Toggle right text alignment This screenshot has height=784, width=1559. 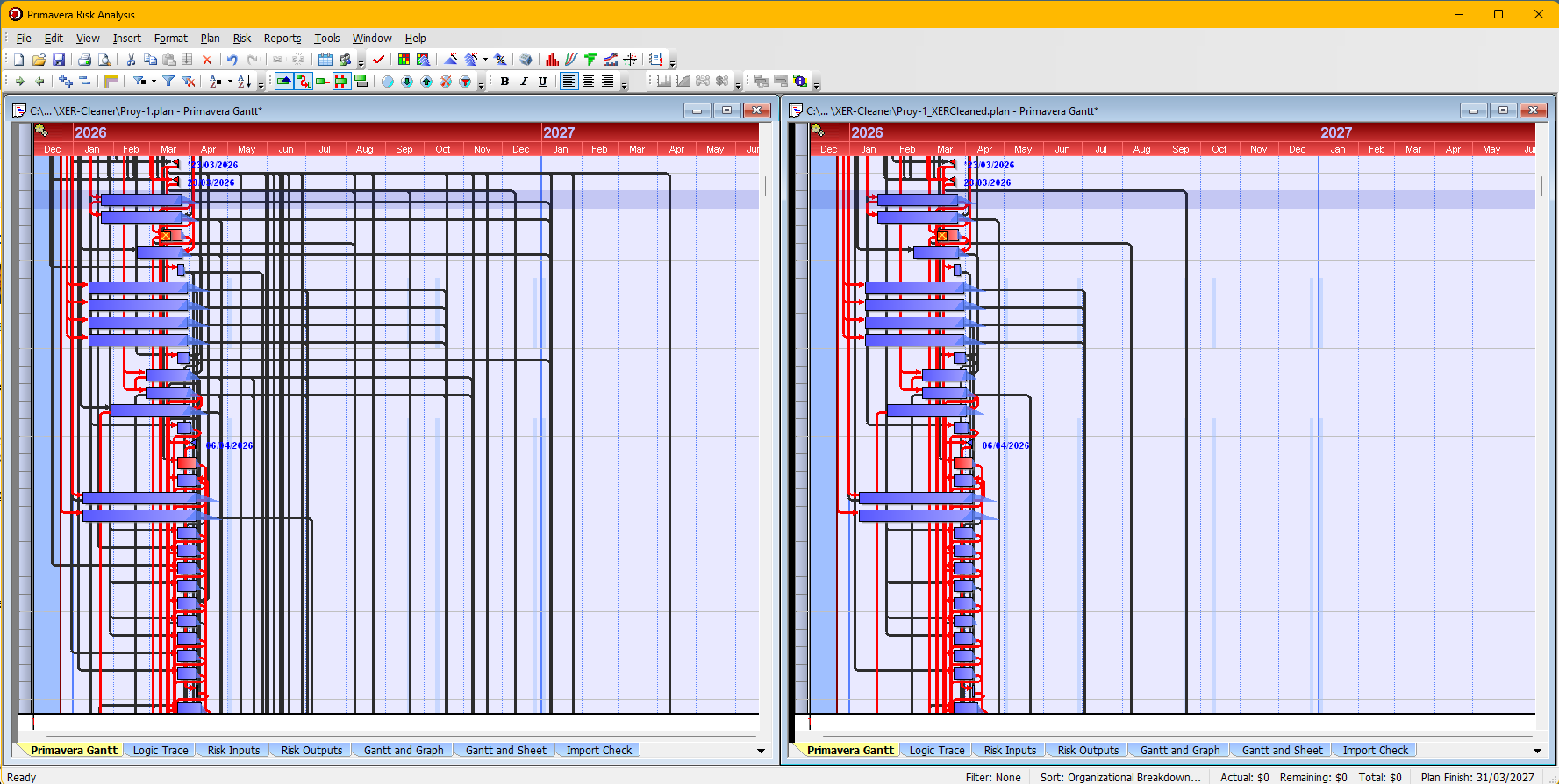coord(608,82)
